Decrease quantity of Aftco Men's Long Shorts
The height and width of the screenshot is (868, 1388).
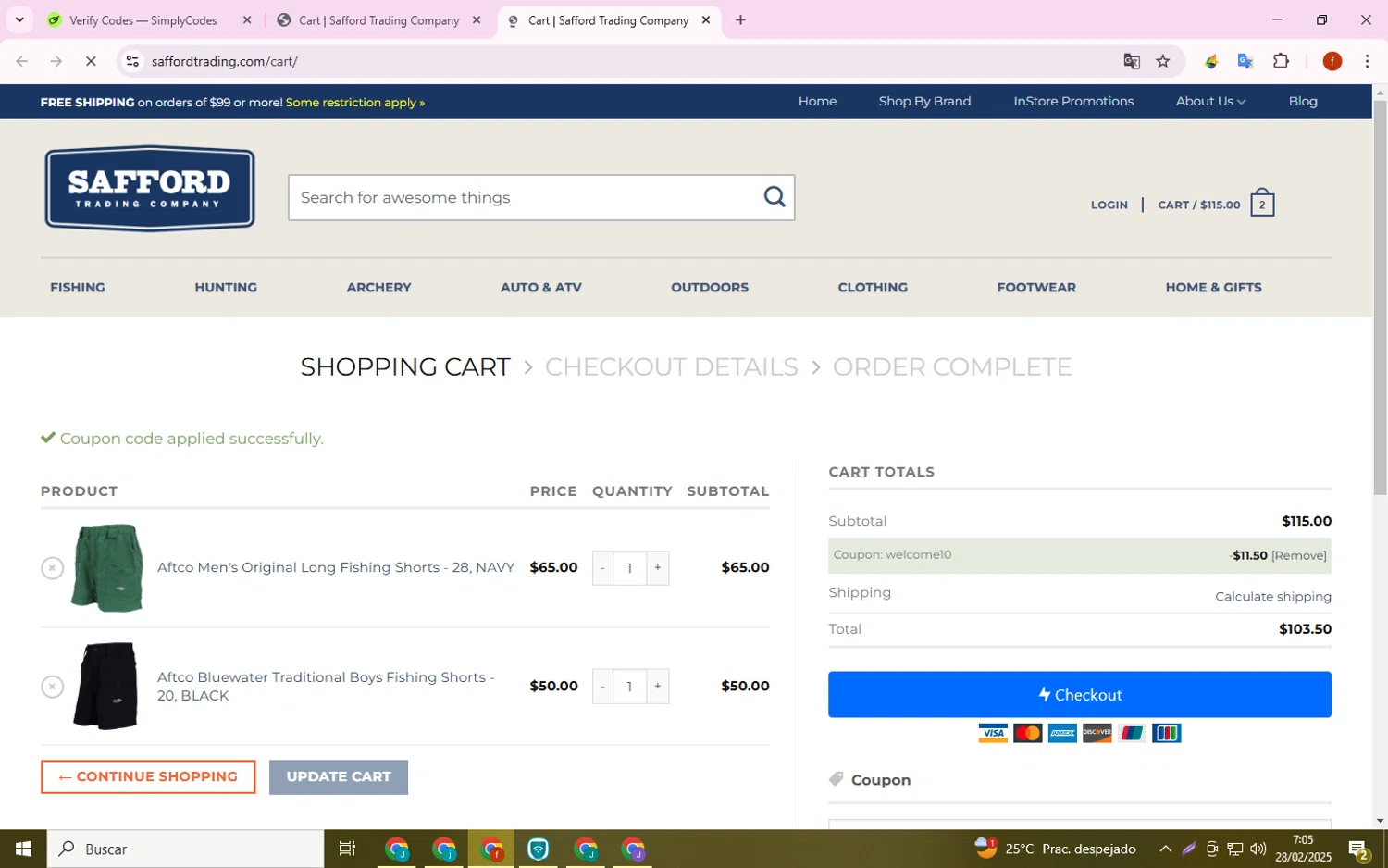(x=602, y=568)
